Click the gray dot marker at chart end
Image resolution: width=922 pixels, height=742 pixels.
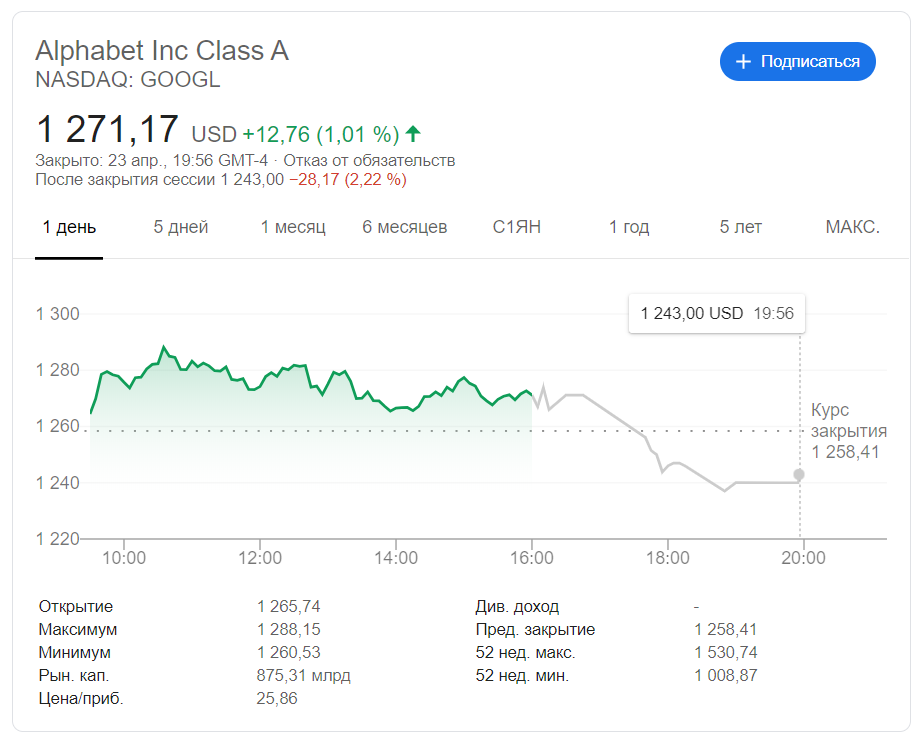798,474
